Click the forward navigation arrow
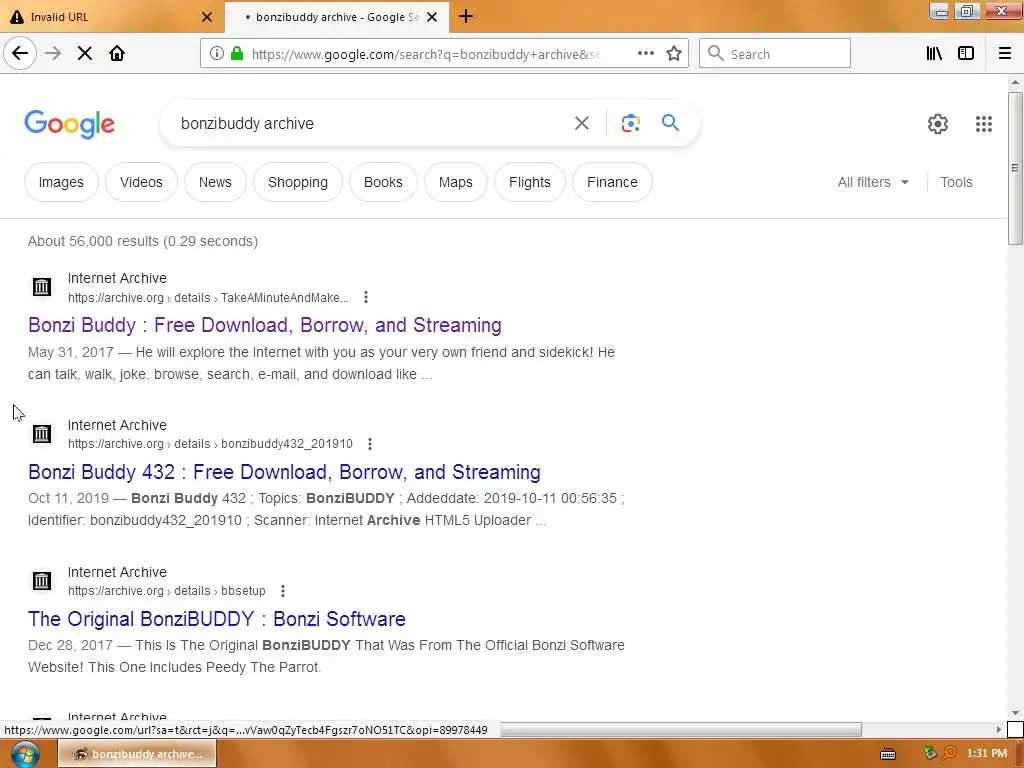 tap(53, 54)
